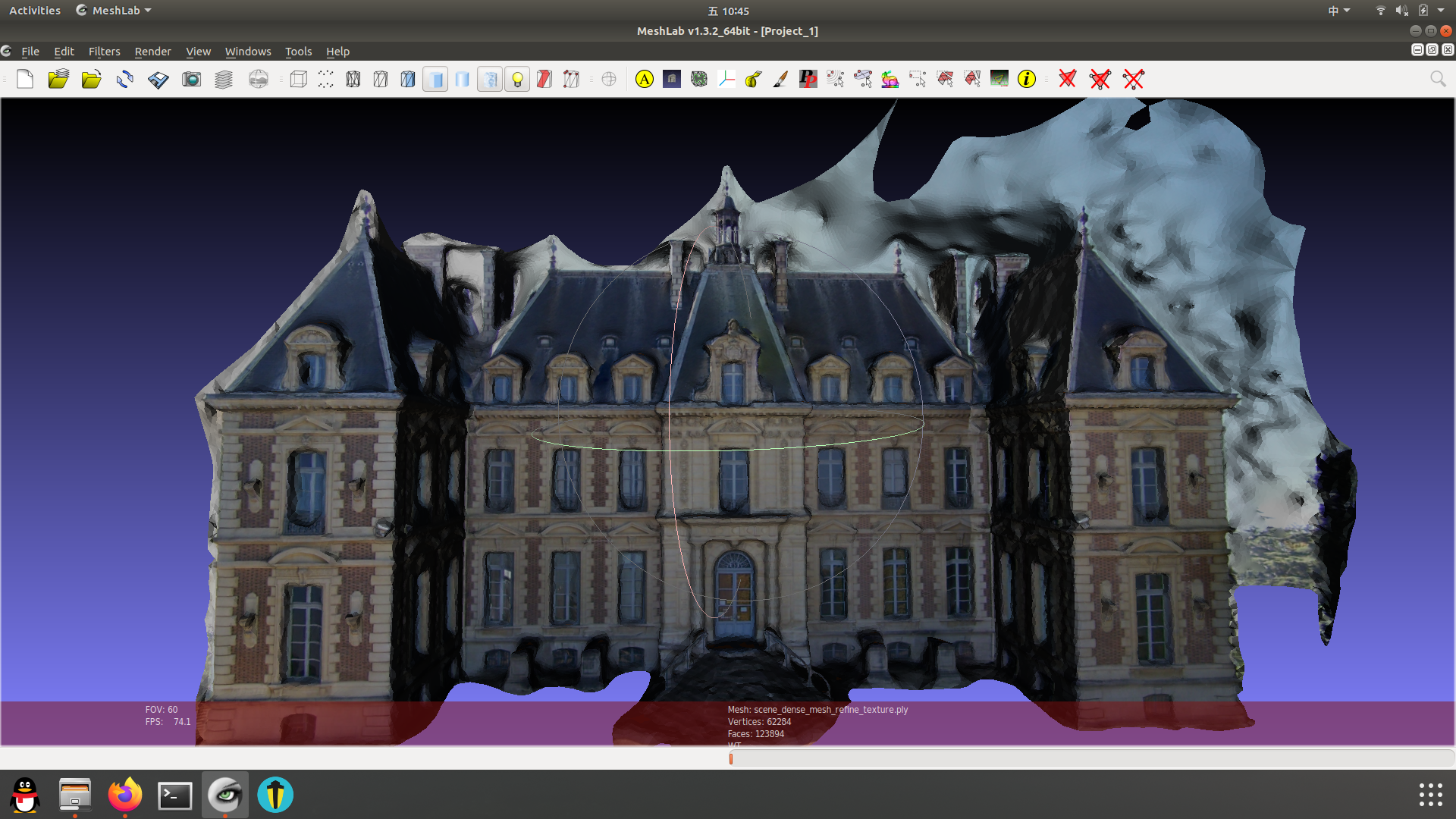
Task: Select the Z-painting brush tool
Action: 781,79
